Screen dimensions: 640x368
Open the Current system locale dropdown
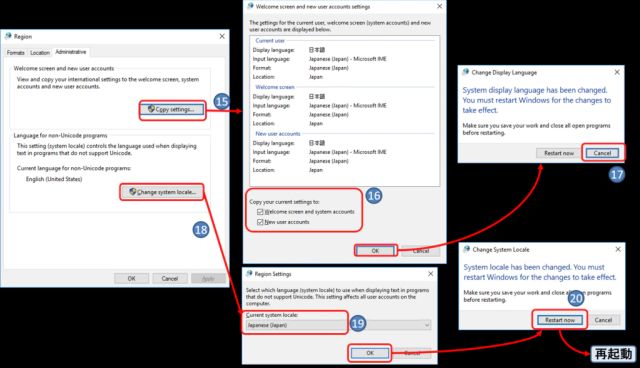click(x=338, y=325)
